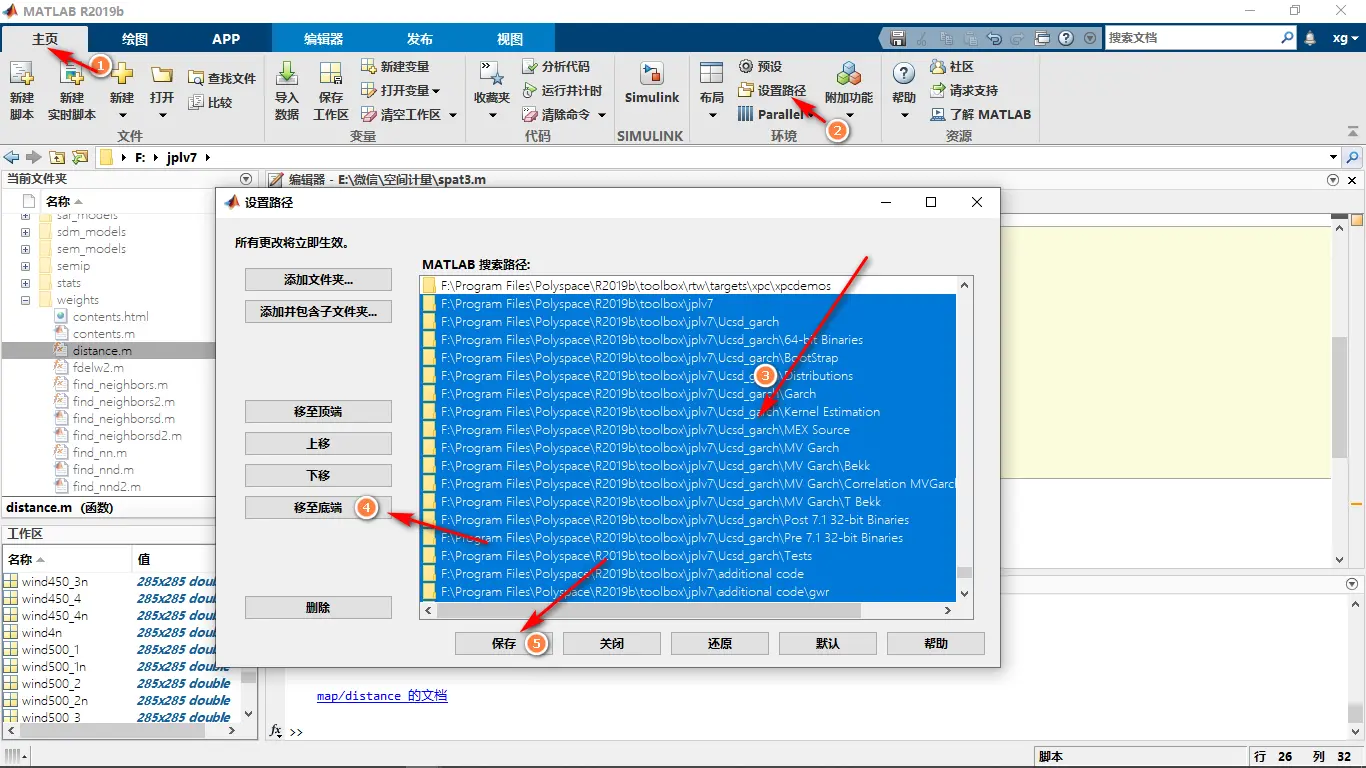Click Learn MATLAB (了解 MATLAB)

coord(980,114)
